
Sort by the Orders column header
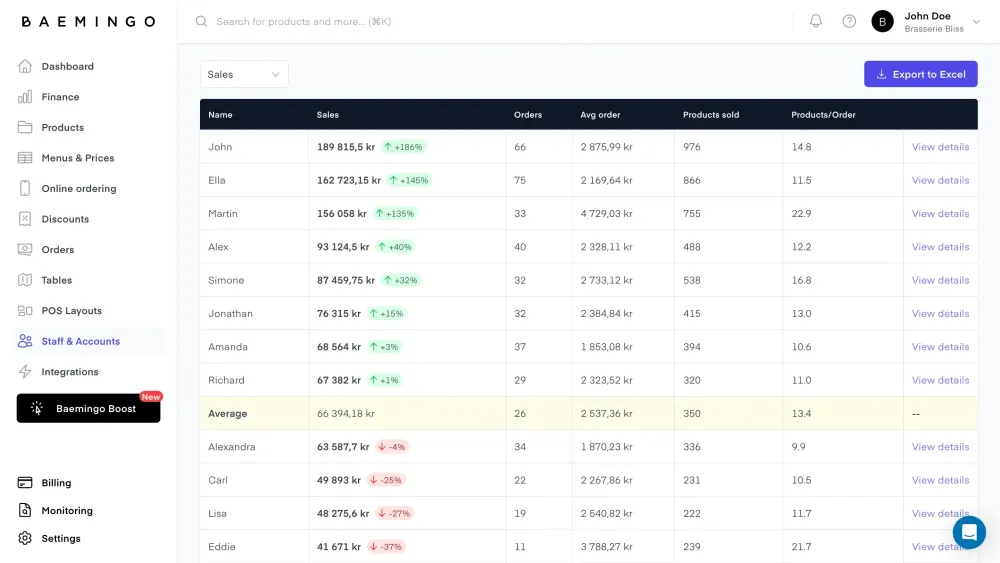pos(527,115)
